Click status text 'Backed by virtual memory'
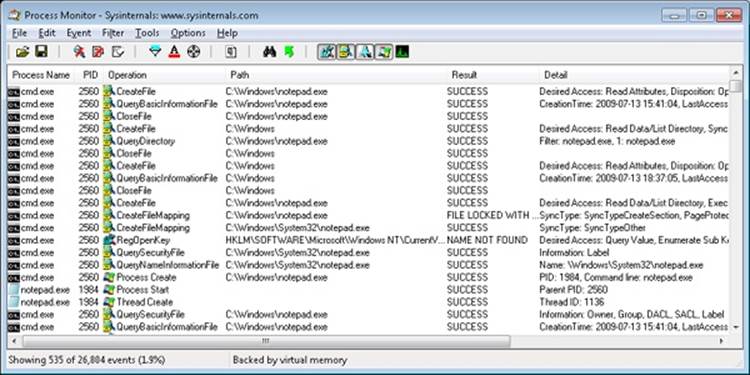Screen dimensions: 750x375 tap(290, 360)
